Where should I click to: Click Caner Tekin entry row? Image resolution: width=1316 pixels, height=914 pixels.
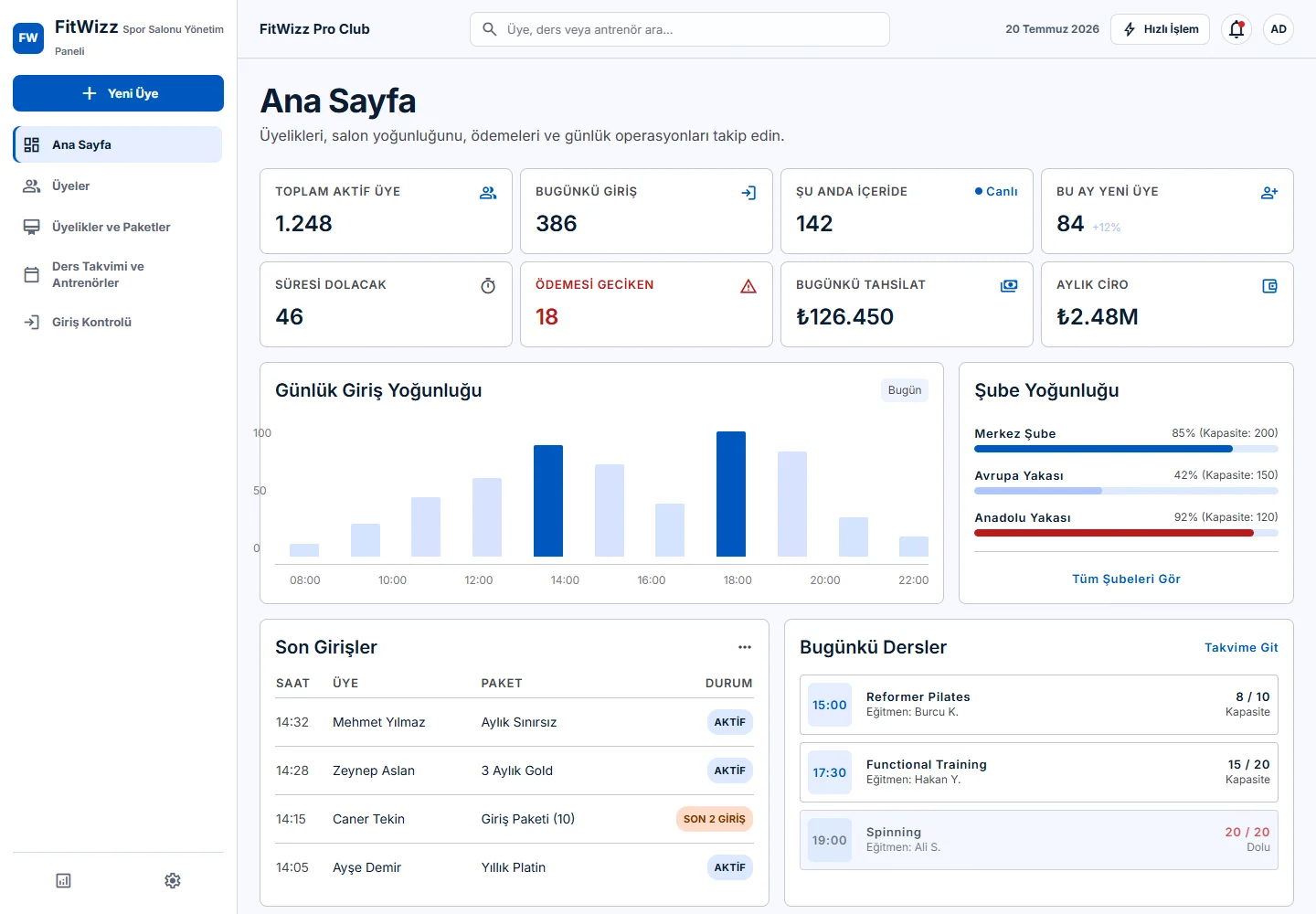(x=515, y=819)
